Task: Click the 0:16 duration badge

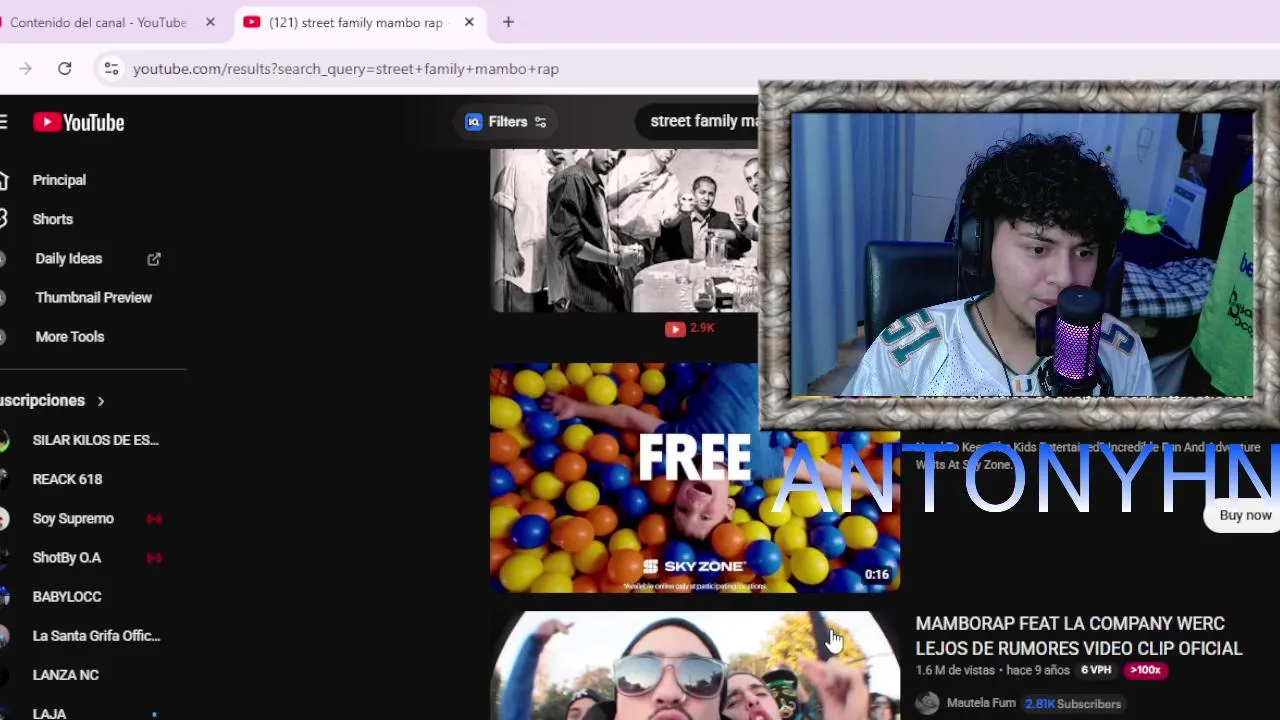Action: point(876,575)
